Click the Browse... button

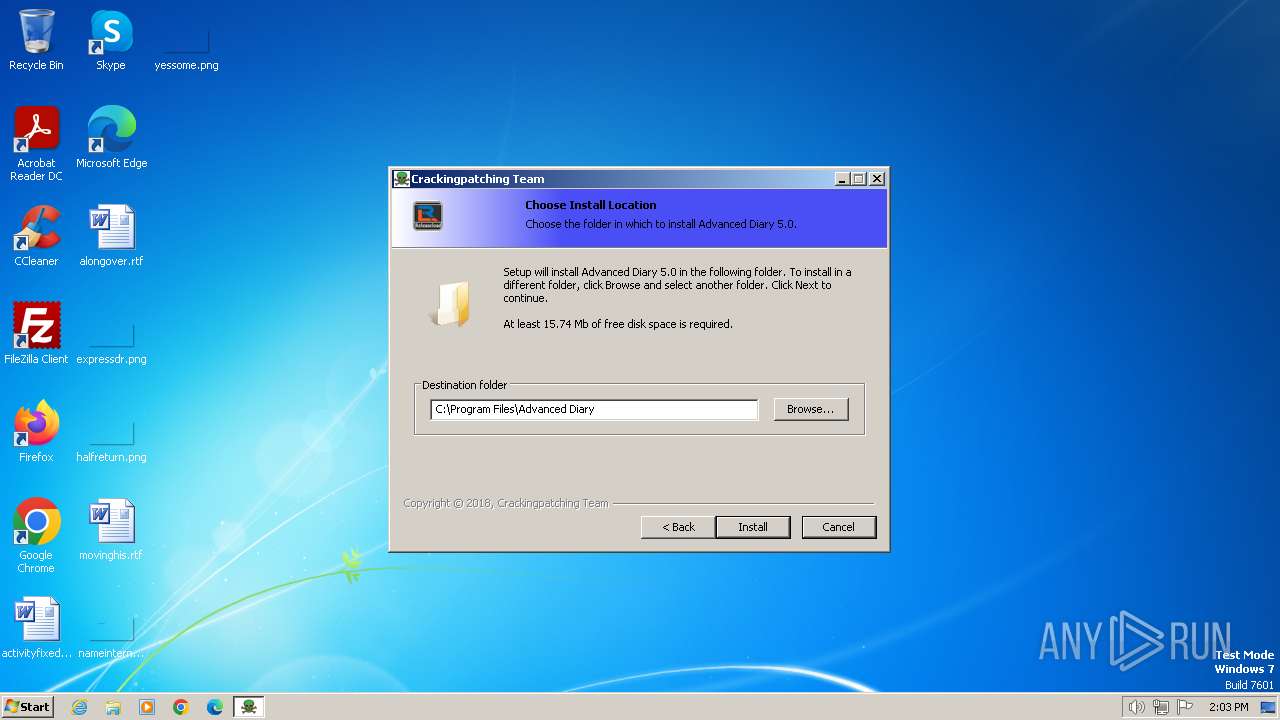[x=811, y=409]
